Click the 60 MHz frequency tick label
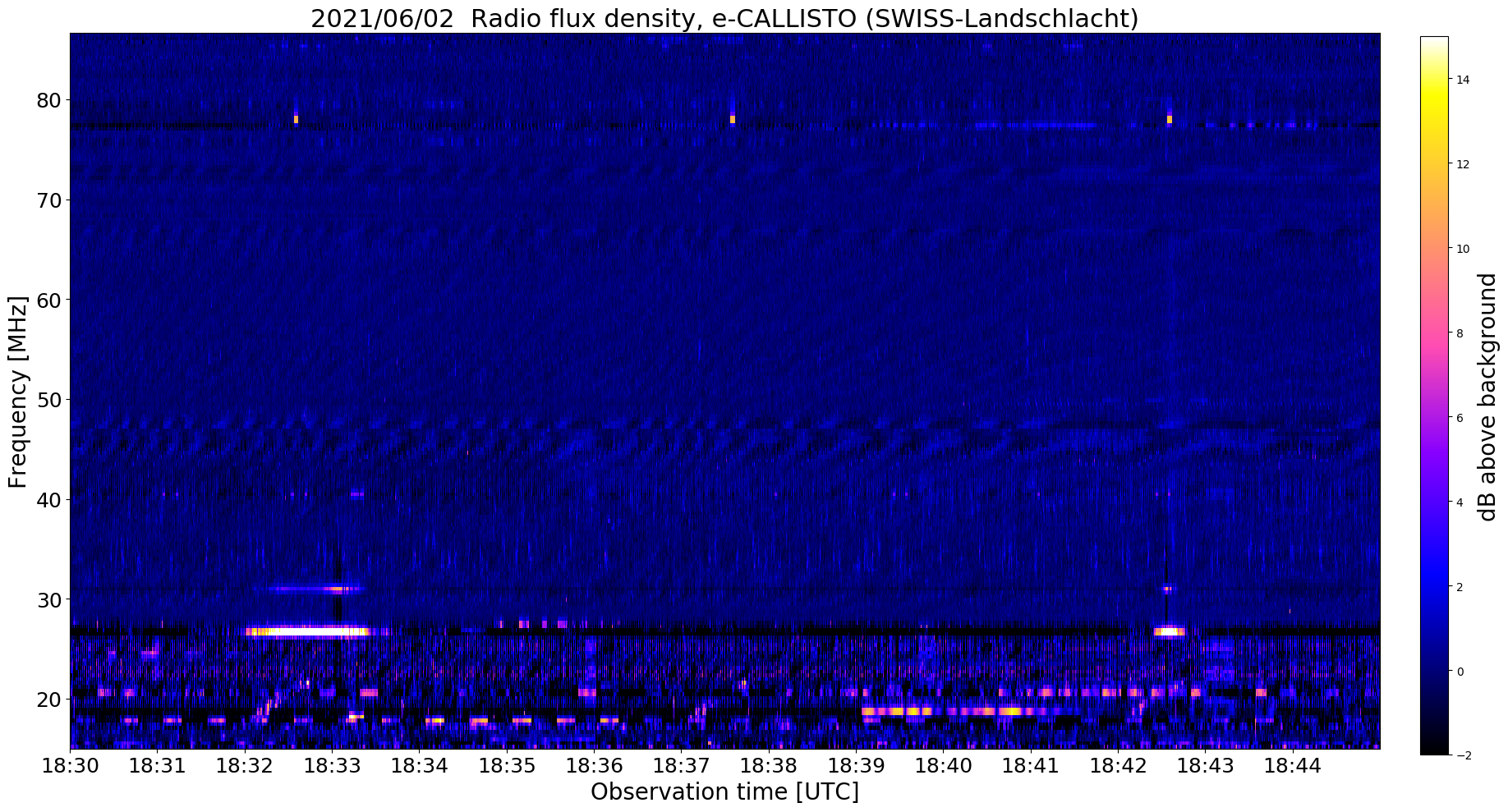This screenshot has width=1508, height=812. click(48, 300)
